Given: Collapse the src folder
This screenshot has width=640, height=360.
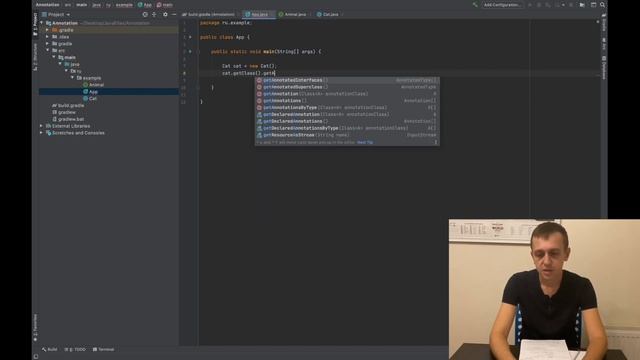Looking at the screenshot, I should pos(48,51).
